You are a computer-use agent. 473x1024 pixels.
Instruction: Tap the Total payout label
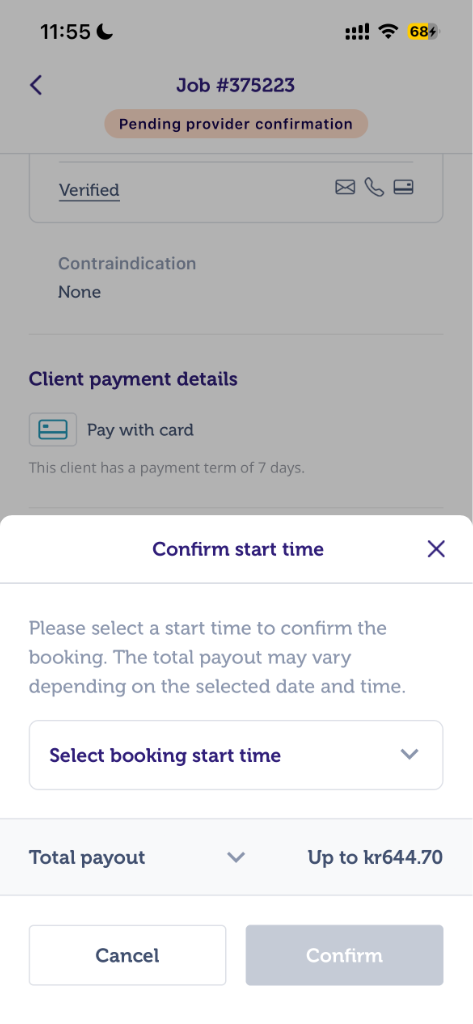(87, 857)
